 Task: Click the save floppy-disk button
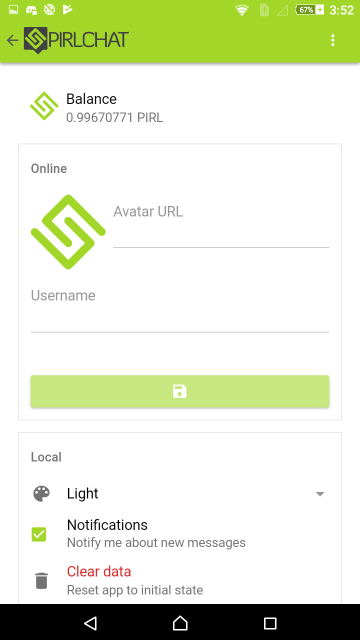tap(180, 391)
